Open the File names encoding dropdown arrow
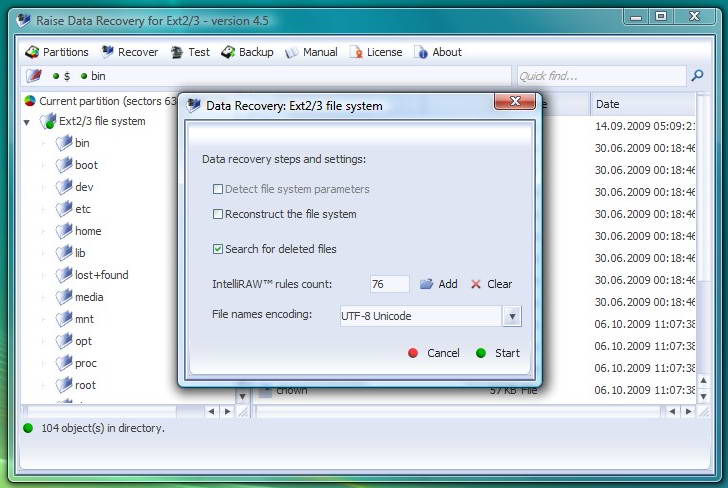Image resolution: width=728 pixels, height=488 pixels. tap(512, 316)
